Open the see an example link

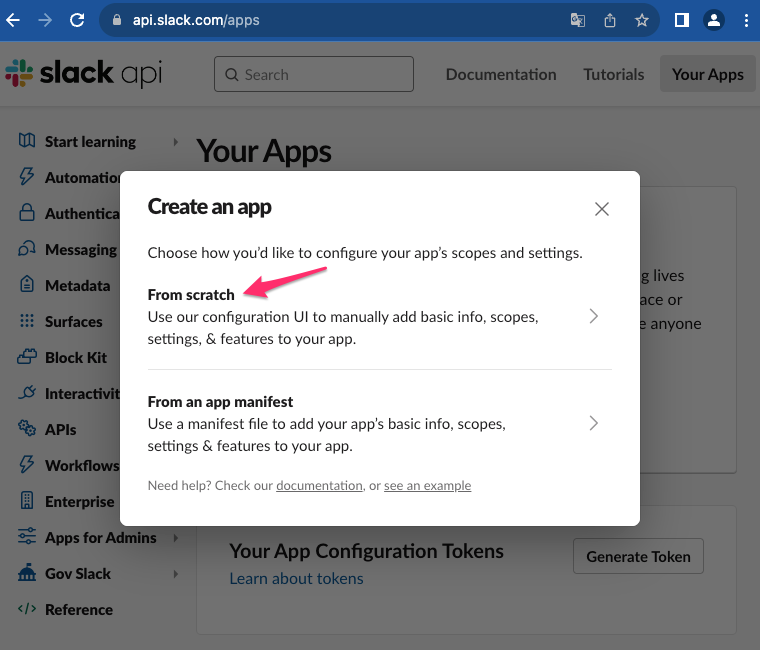click(x=428, y=486)
